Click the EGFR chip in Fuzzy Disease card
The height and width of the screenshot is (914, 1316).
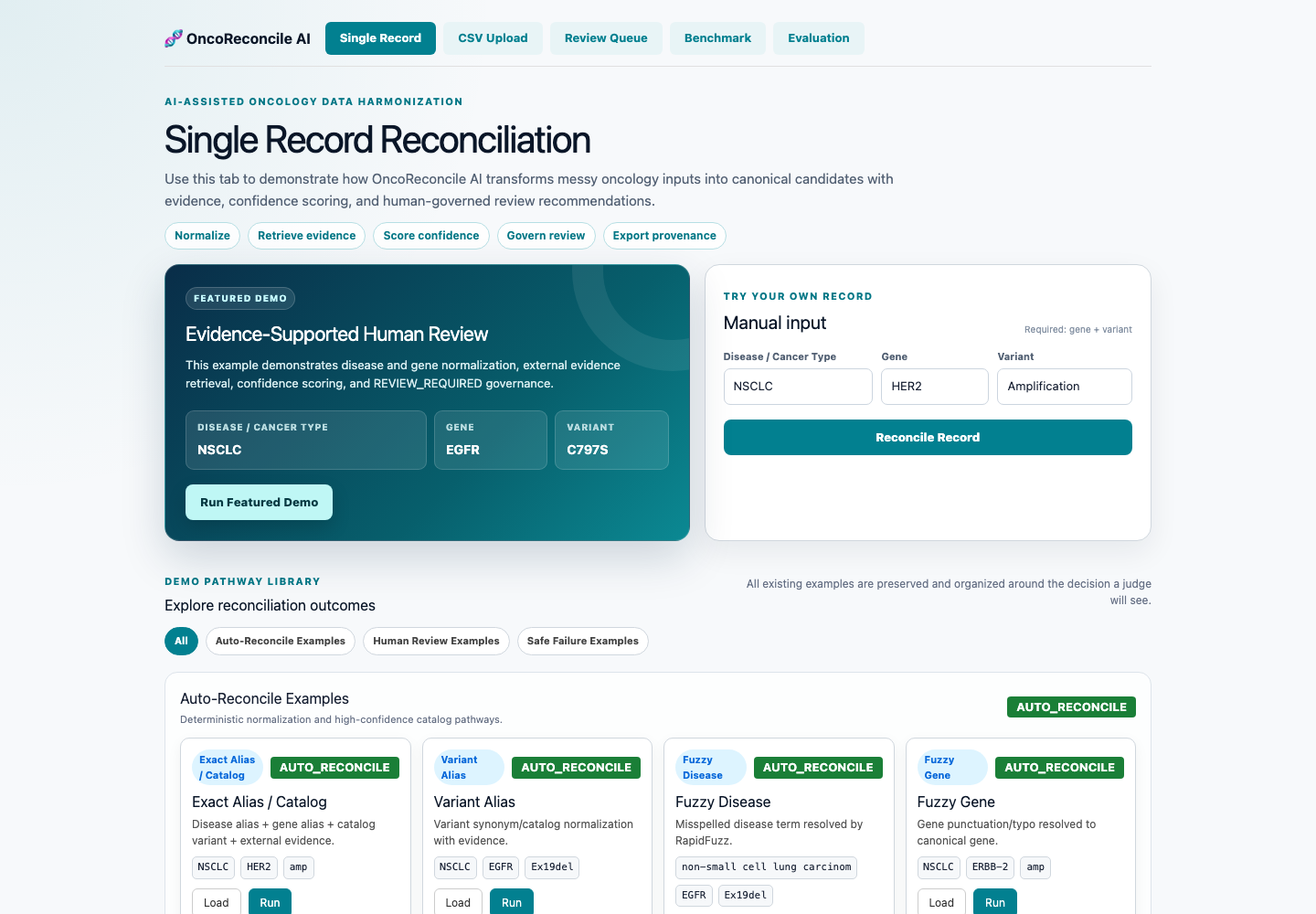click(x=694, y=896)
